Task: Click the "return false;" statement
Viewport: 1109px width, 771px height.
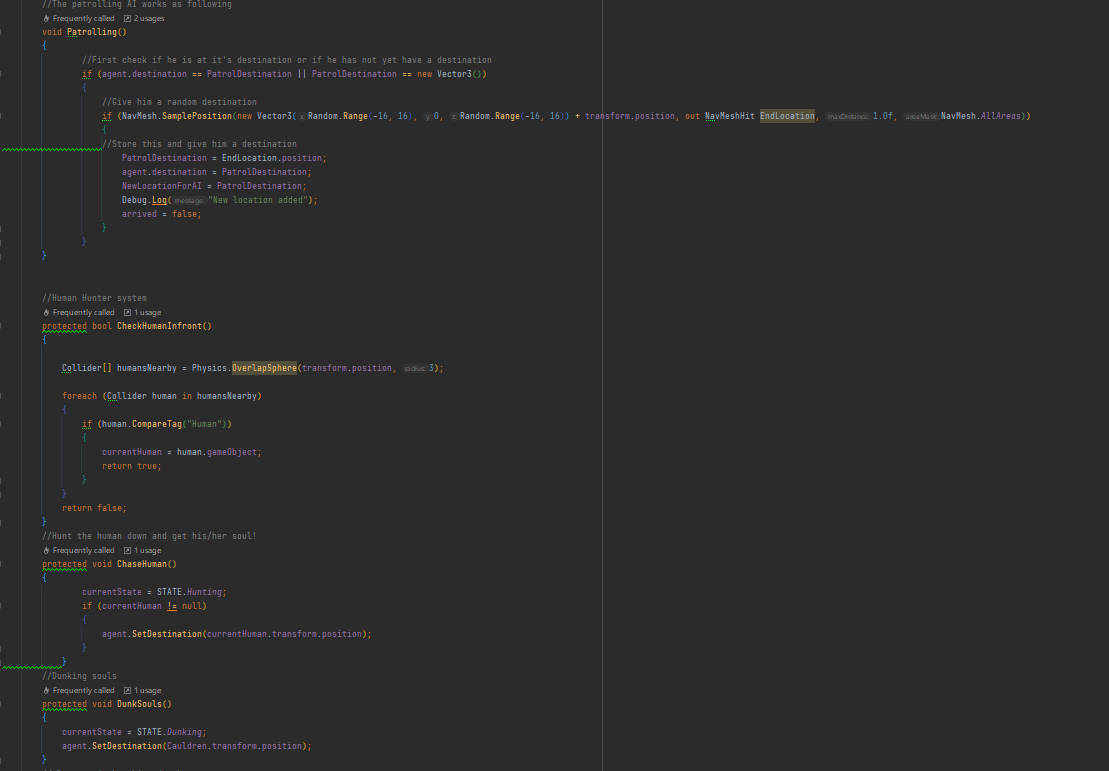Action: [94, 508]
